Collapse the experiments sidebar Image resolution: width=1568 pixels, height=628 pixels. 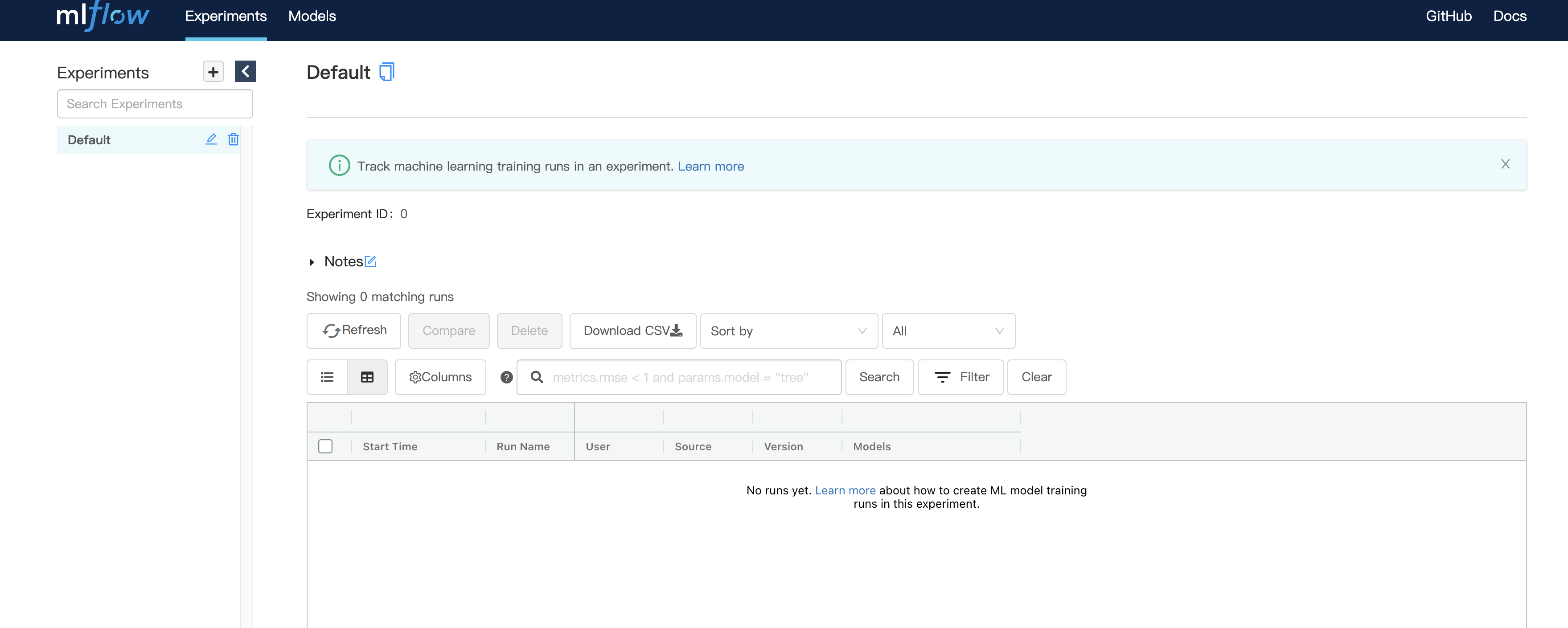245,72
